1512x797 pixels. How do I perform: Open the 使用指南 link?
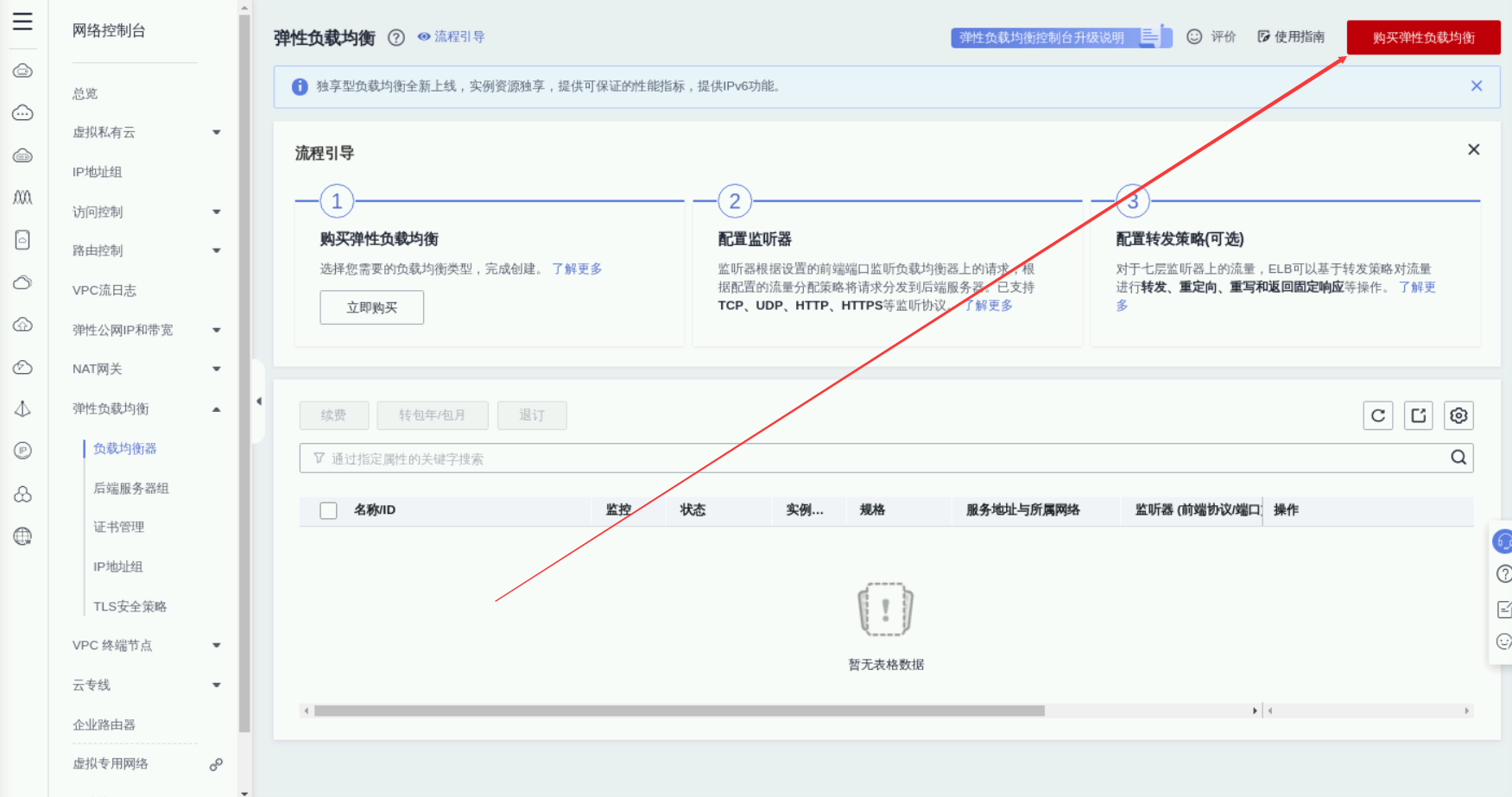pyautogui.click(x=1291, y=36)
